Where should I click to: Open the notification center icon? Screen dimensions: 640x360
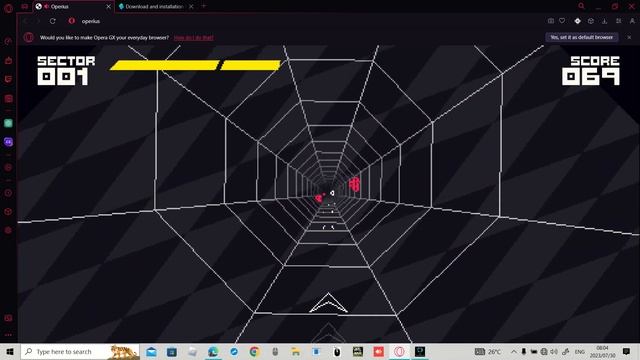627,351
